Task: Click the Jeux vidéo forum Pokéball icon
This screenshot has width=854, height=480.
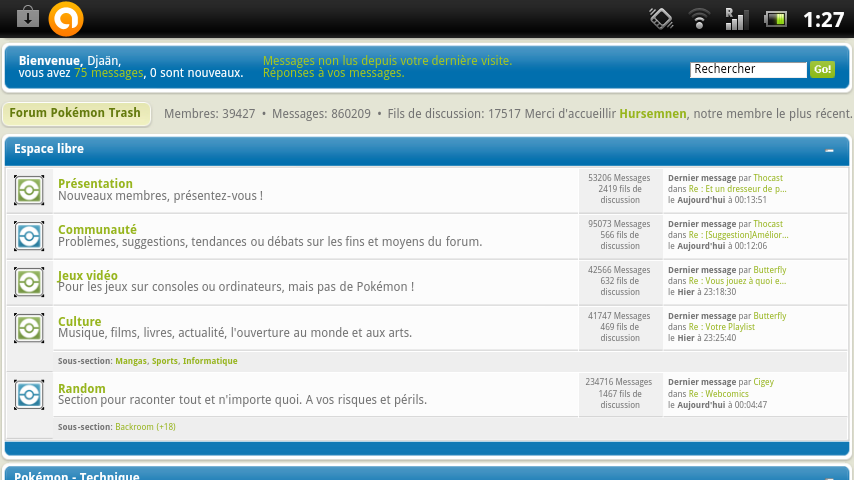Action: click(x=29, y=282)
